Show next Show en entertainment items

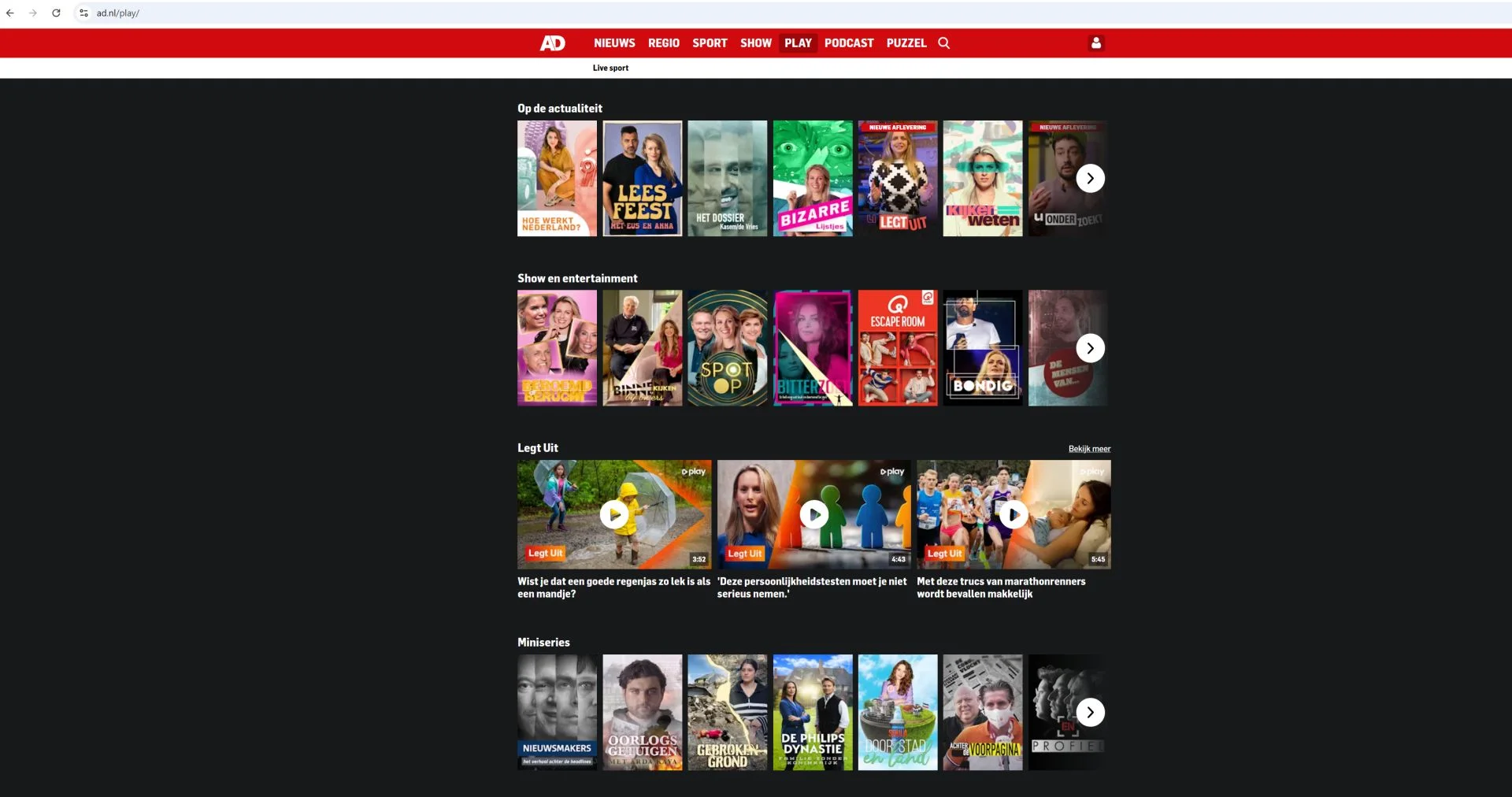[x=1090, y=348]
